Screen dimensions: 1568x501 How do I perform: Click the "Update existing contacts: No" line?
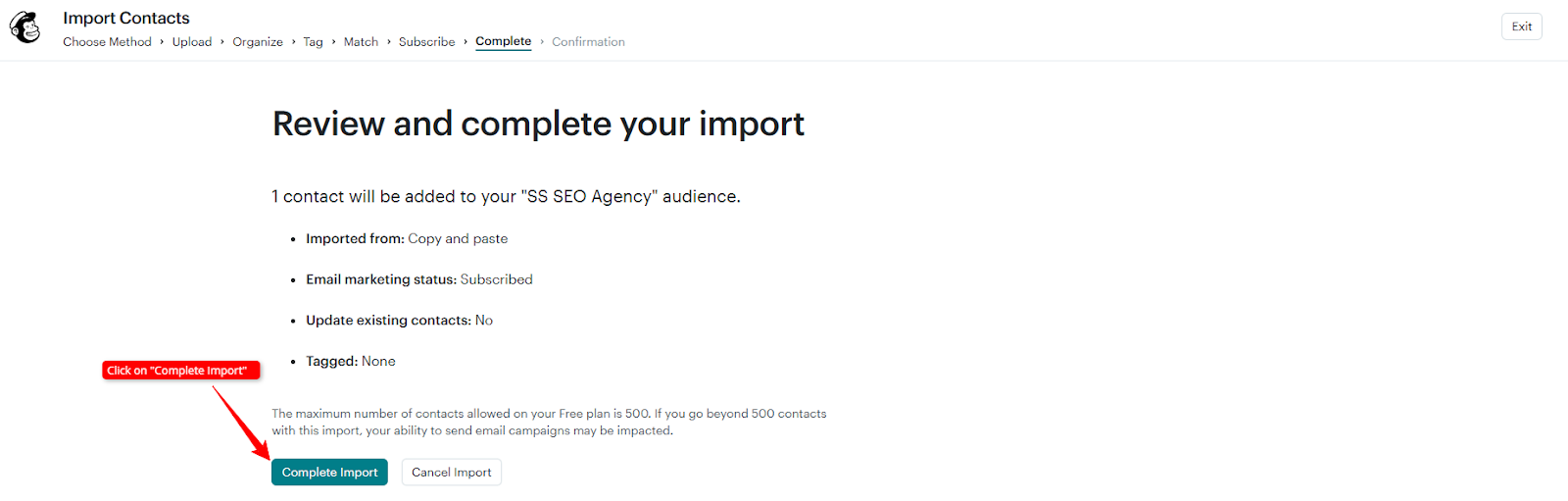click(399, 321)
